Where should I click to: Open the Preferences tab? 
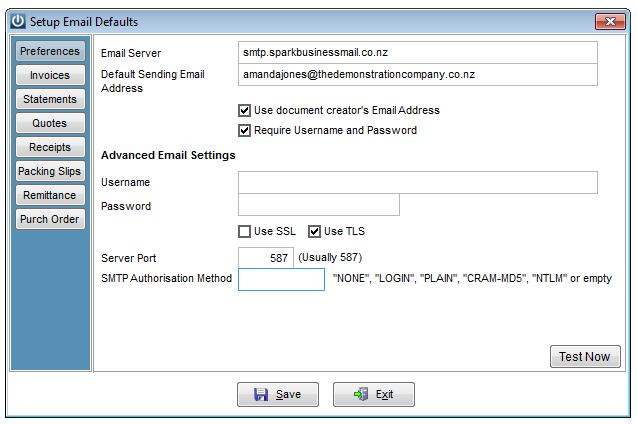tap(50, 51)
